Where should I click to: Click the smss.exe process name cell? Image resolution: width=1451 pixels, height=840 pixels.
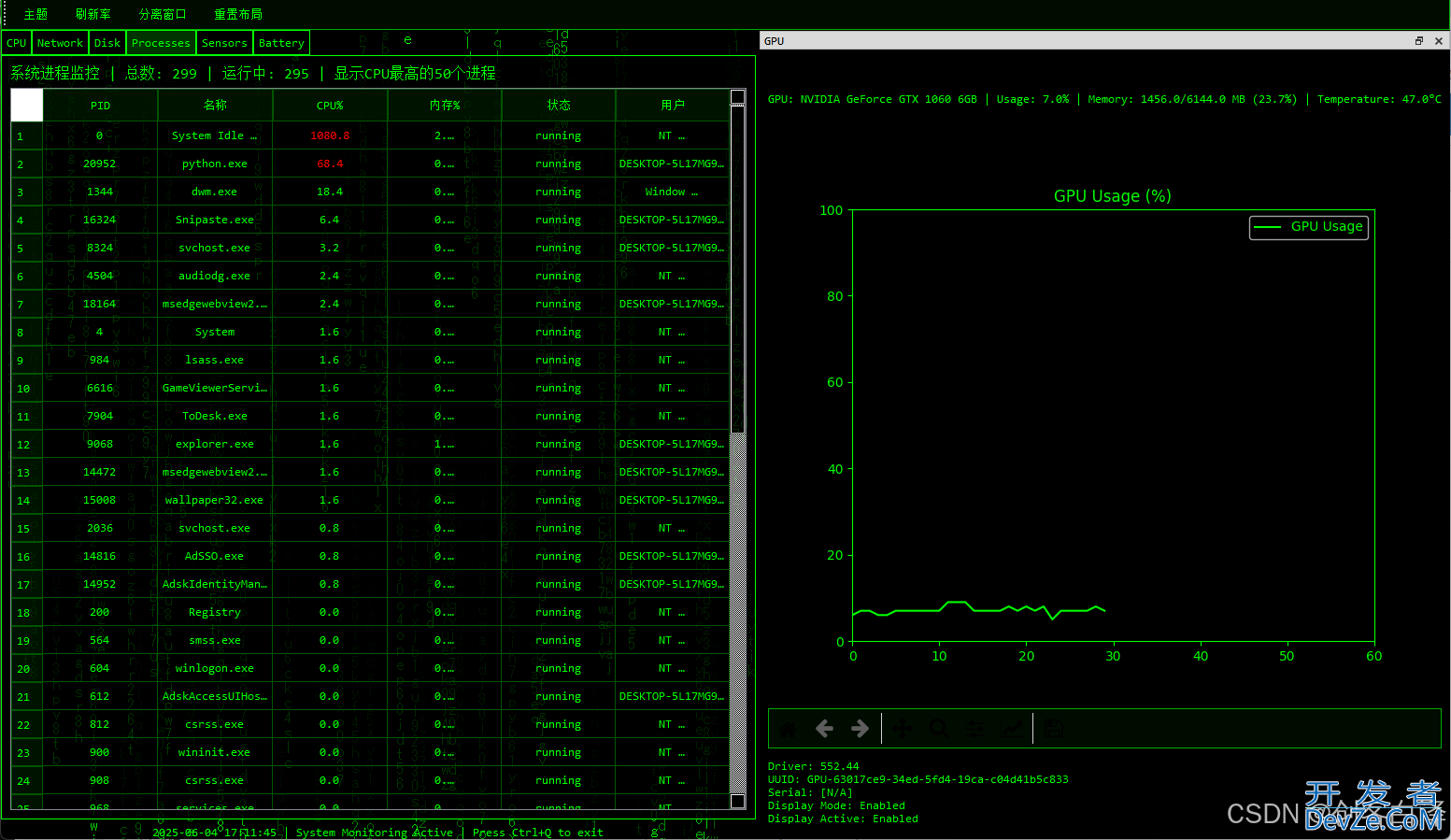point(215,640)
